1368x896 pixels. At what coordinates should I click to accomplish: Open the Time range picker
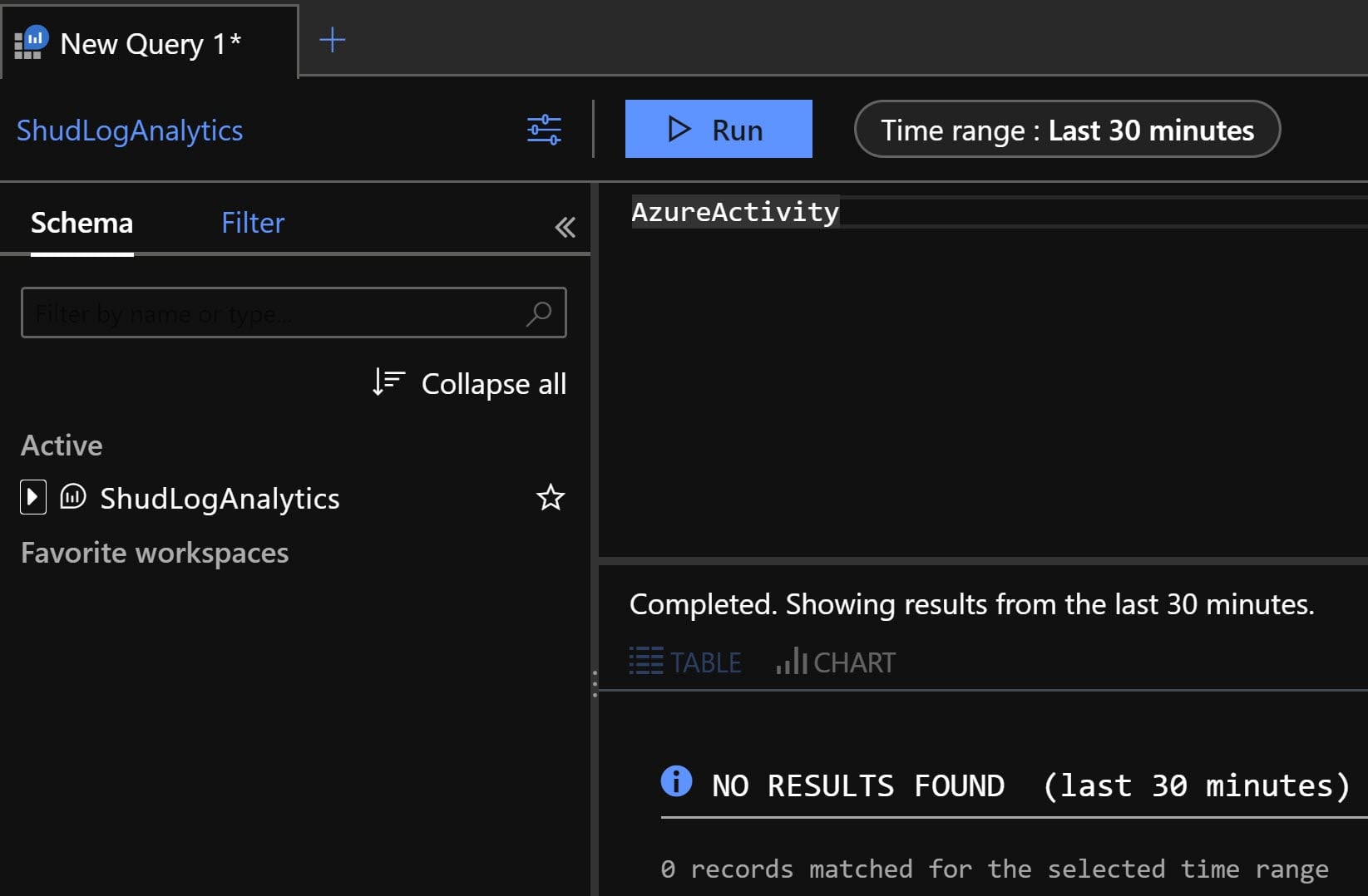pyautogui.click(x=1067, y=130)
